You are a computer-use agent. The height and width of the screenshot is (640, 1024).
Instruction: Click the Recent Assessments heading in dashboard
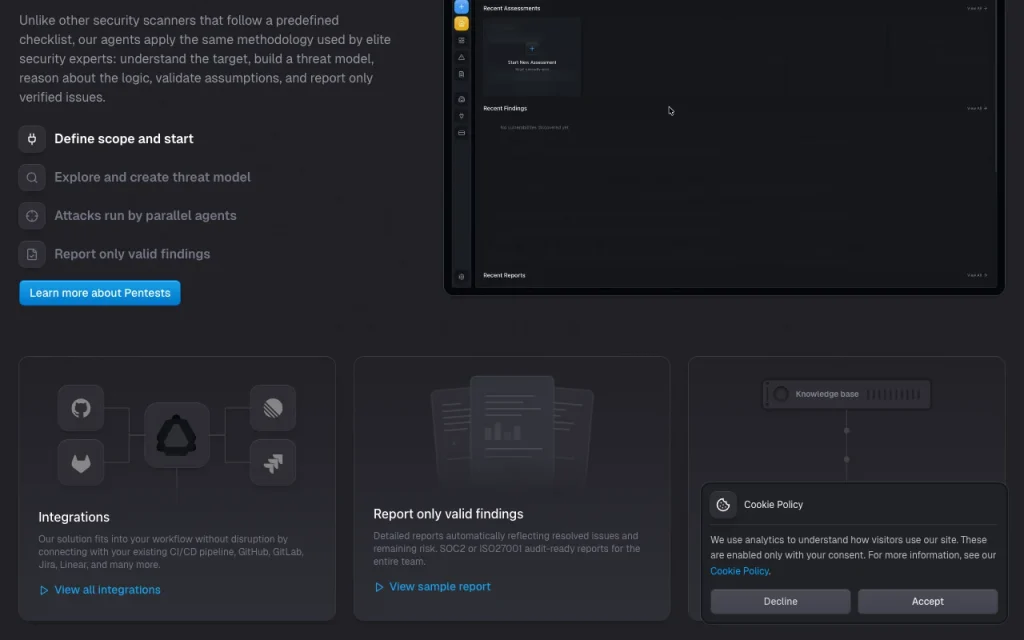click(x=511, y=8)
